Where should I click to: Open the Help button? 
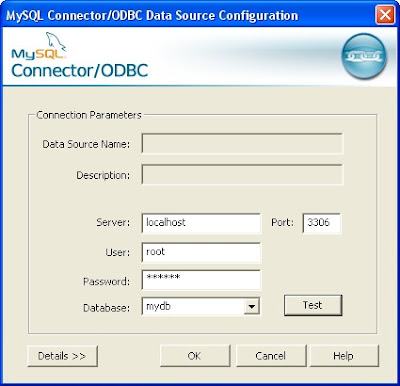[344, 356]
